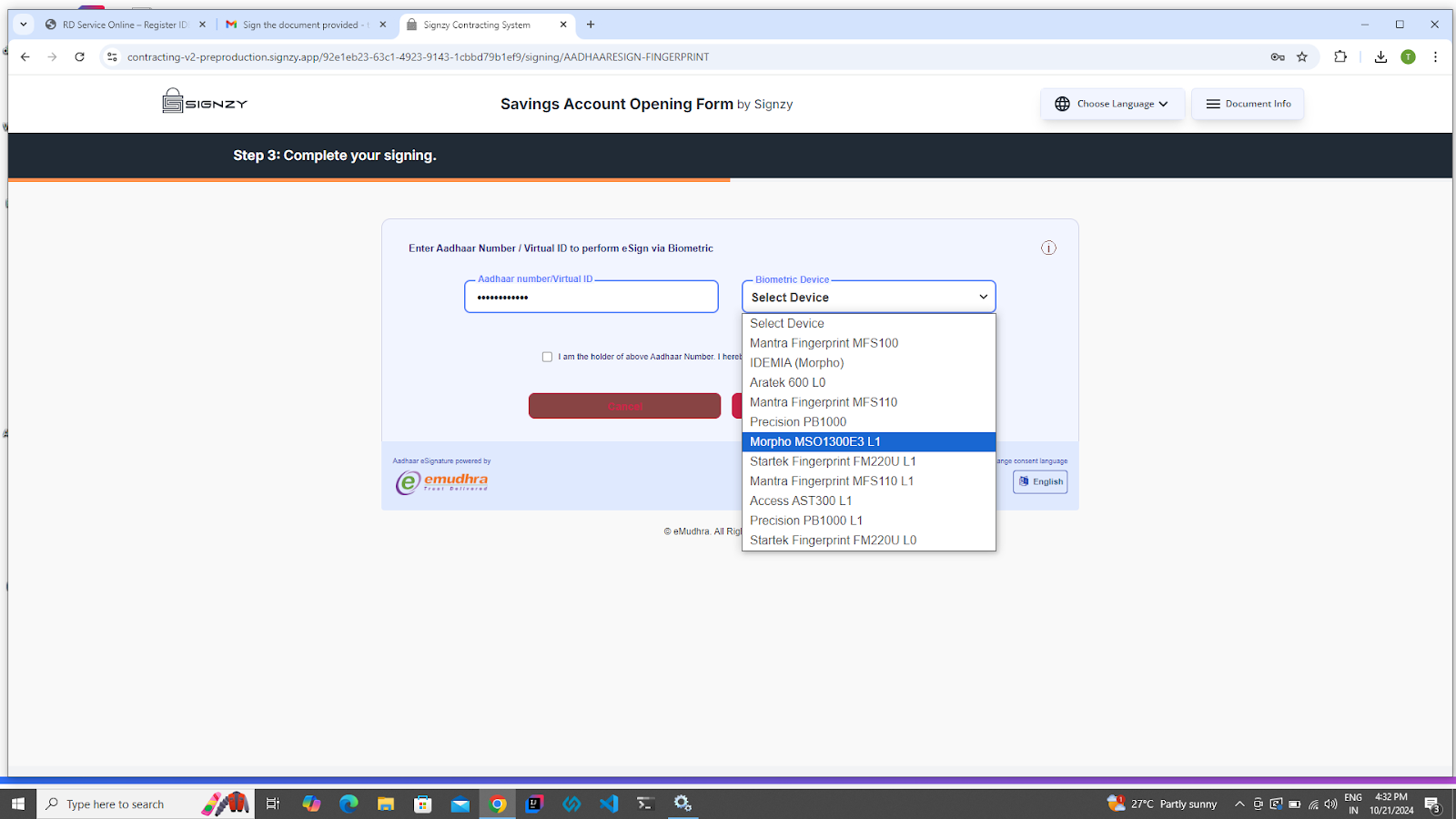Select Morpho MSO1300E3 L1 device
The height and width of the screenshot is (819, 1456).
point(869,441)
